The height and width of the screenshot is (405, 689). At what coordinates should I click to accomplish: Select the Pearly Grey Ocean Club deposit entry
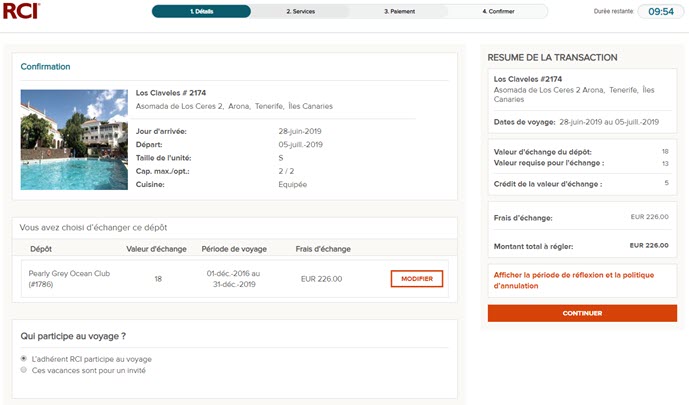(x=69, y=278)
